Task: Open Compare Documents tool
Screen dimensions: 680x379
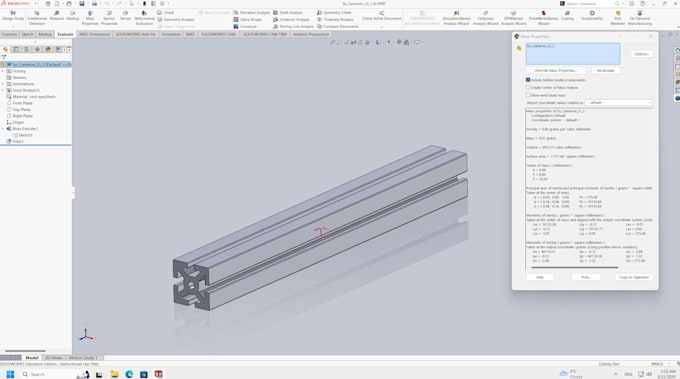Action: (337, 26)
